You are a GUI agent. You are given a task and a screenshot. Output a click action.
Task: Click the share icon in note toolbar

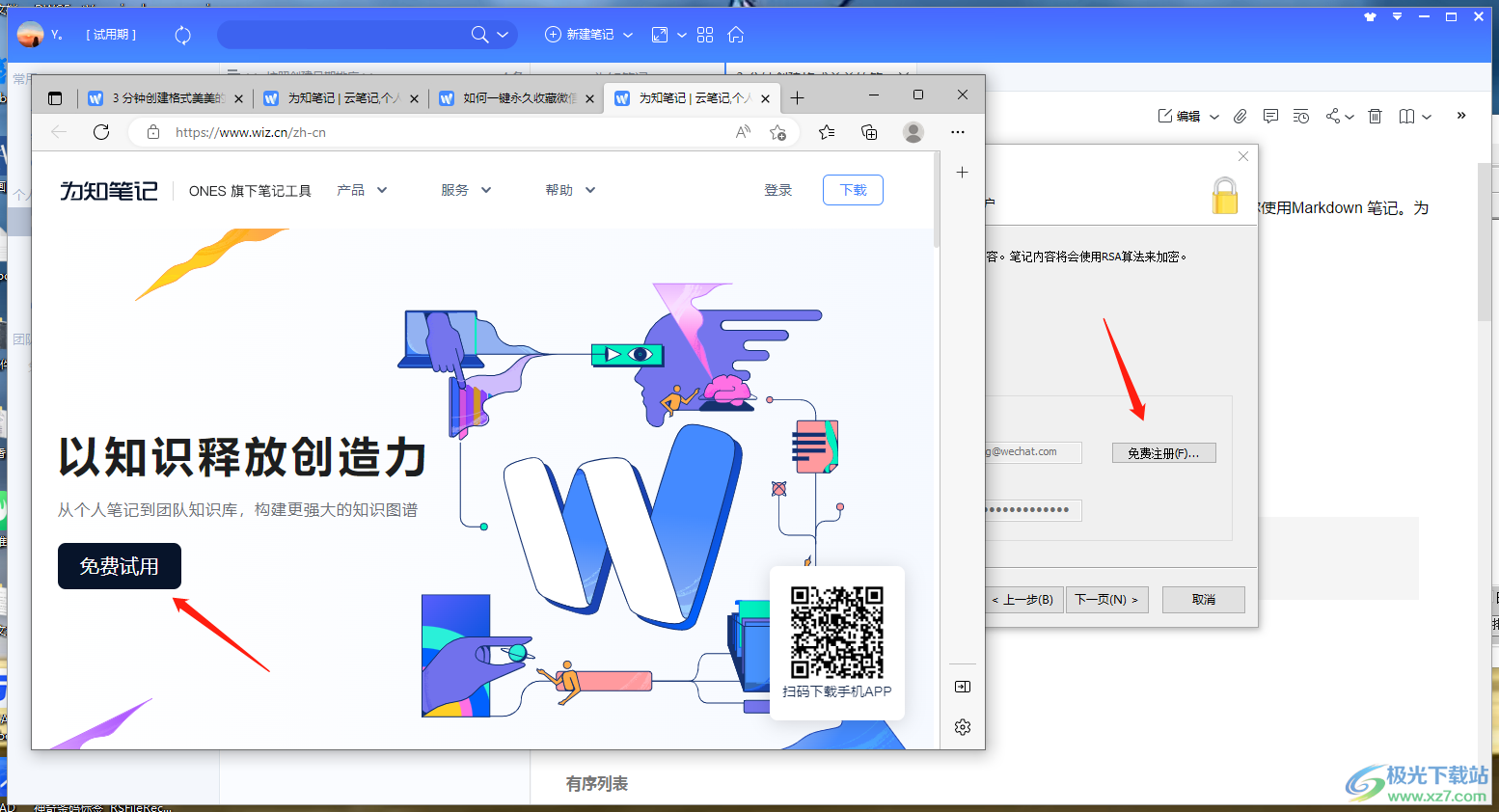(x=1333, y=116)
